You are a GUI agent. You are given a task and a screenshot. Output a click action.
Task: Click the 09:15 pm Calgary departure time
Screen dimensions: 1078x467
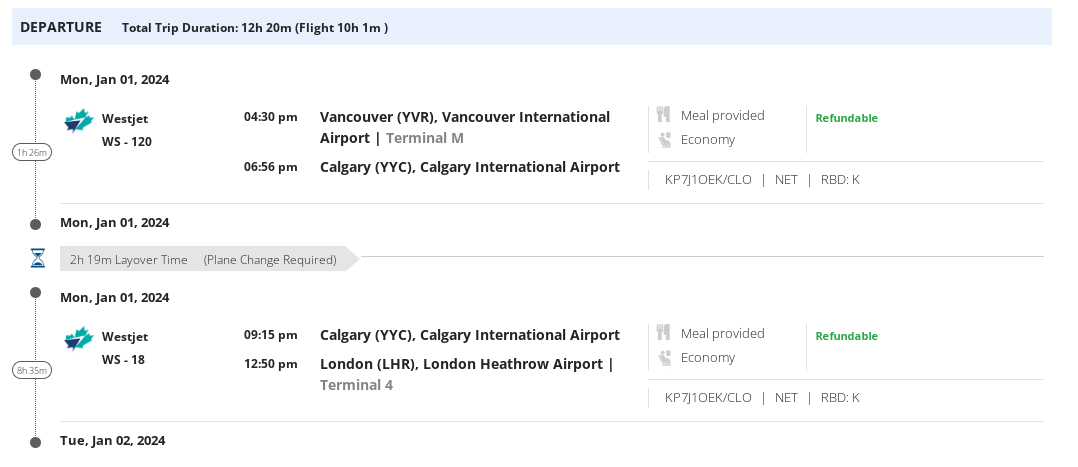(270, 335)
